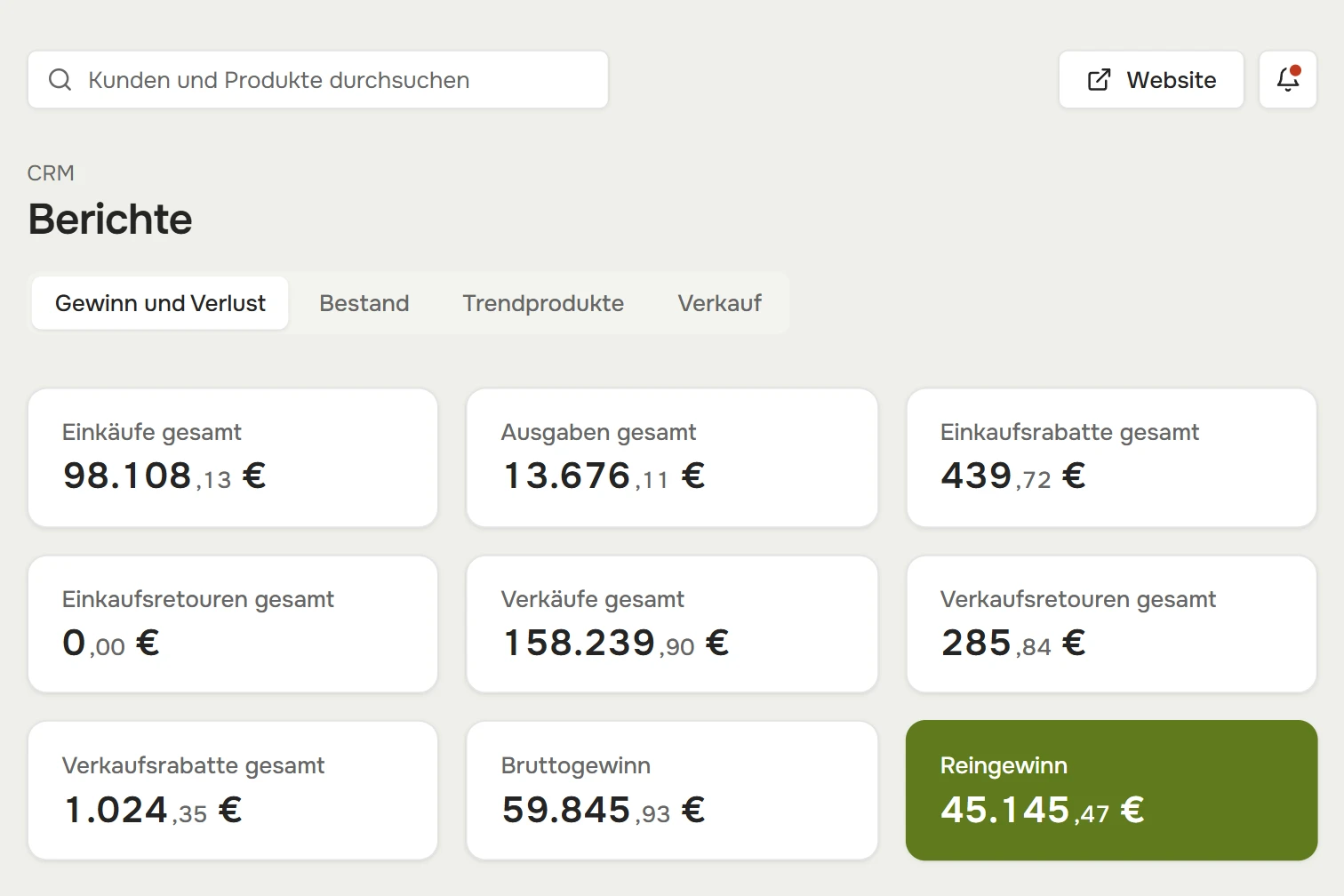The image size is (1344, 896).
Task: Select the Gewinn und Verlust tab
Action: coord(160,303)
